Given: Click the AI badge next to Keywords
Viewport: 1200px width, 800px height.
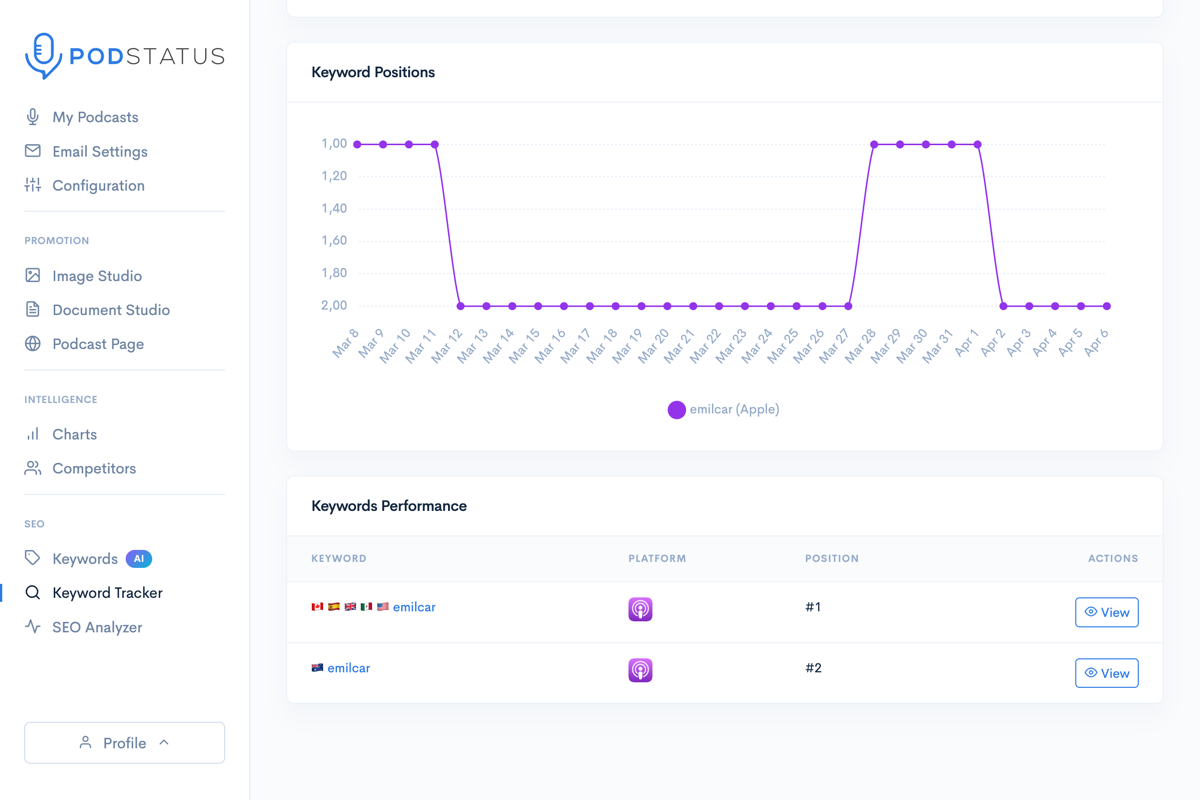Looking at the screenshot, I should pos(138,558).
